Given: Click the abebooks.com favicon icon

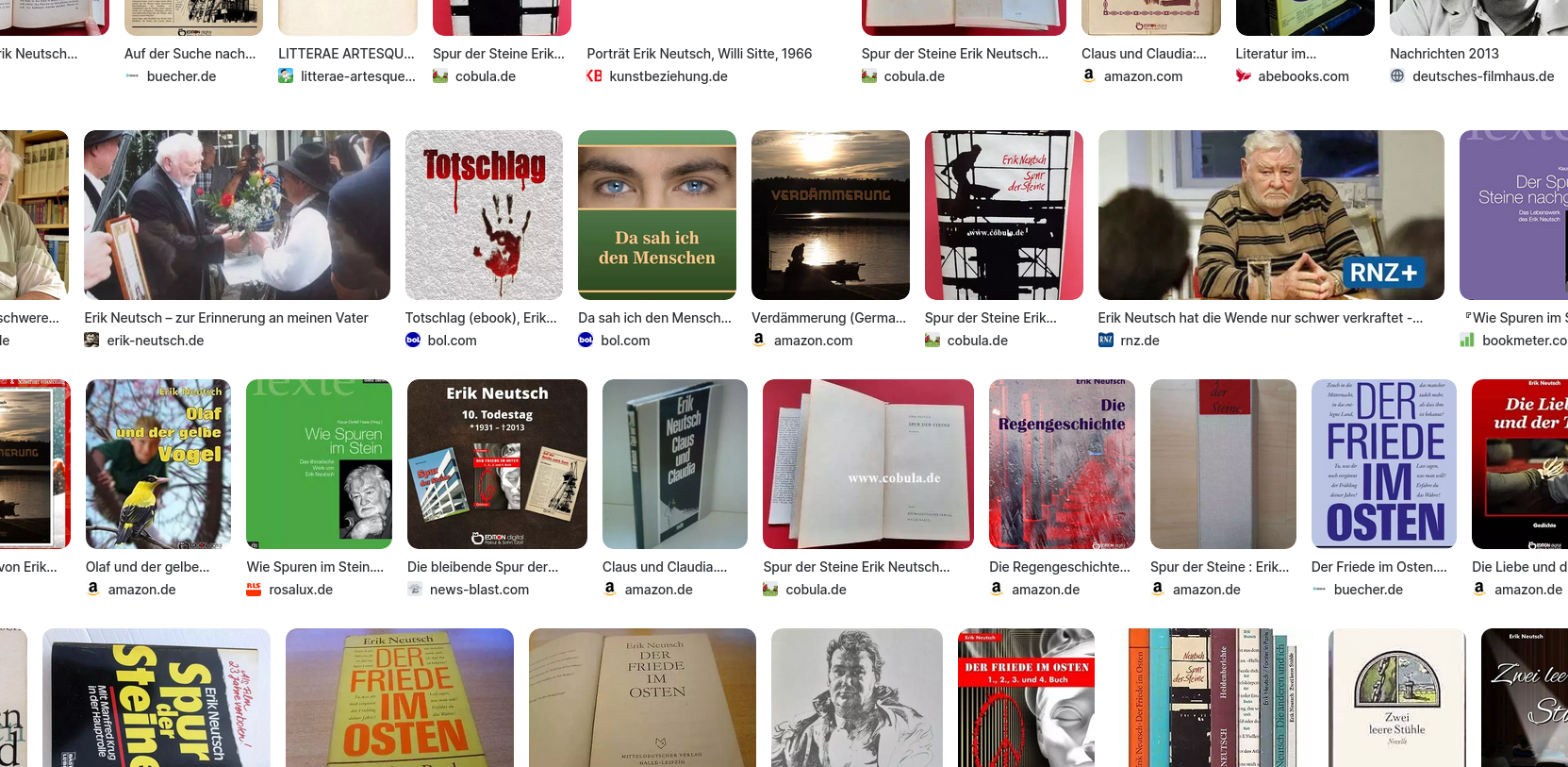Looking at the screenshot, I should click(1244, 75).
